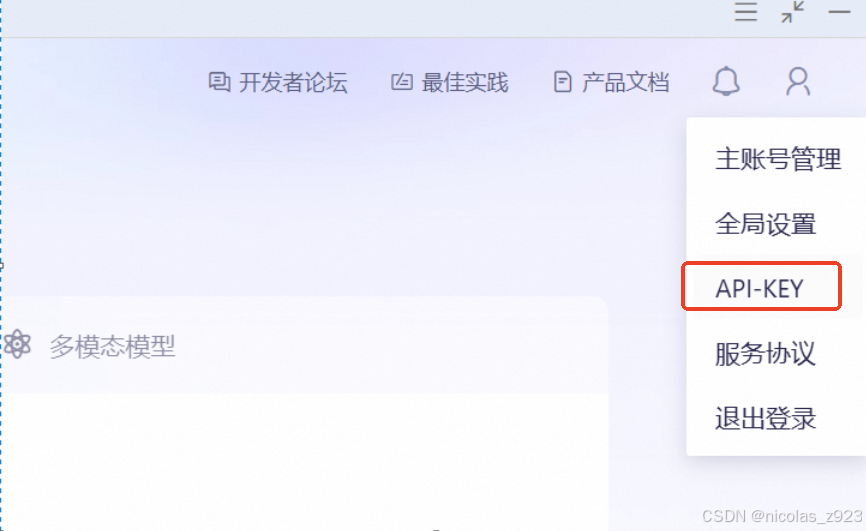Select the 多模态模型 section label

coord(112,347)
